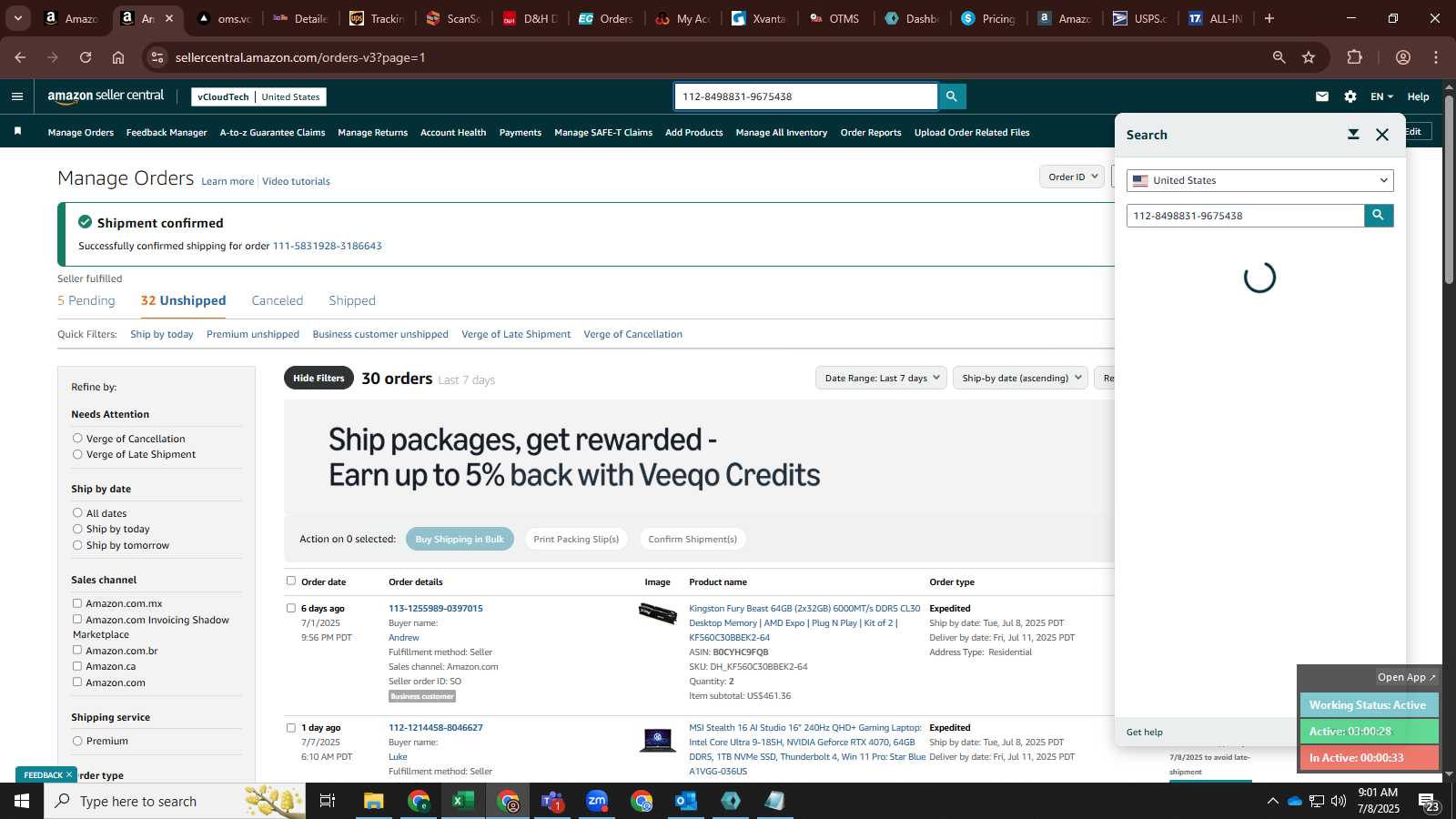Go to browser home page
Viewport: 1456px width, 819px height.
pos(118,57)
